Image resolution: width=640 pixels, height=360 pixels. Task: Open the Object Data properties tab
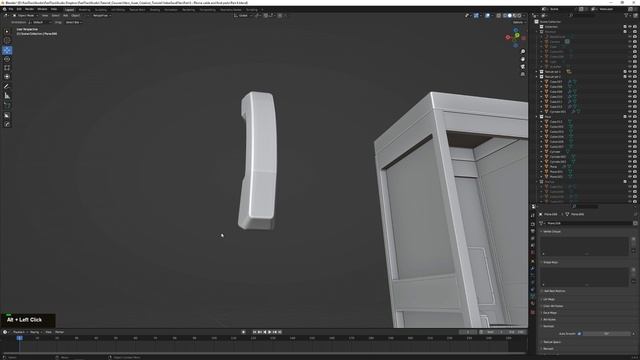click(x=533, y=296)
